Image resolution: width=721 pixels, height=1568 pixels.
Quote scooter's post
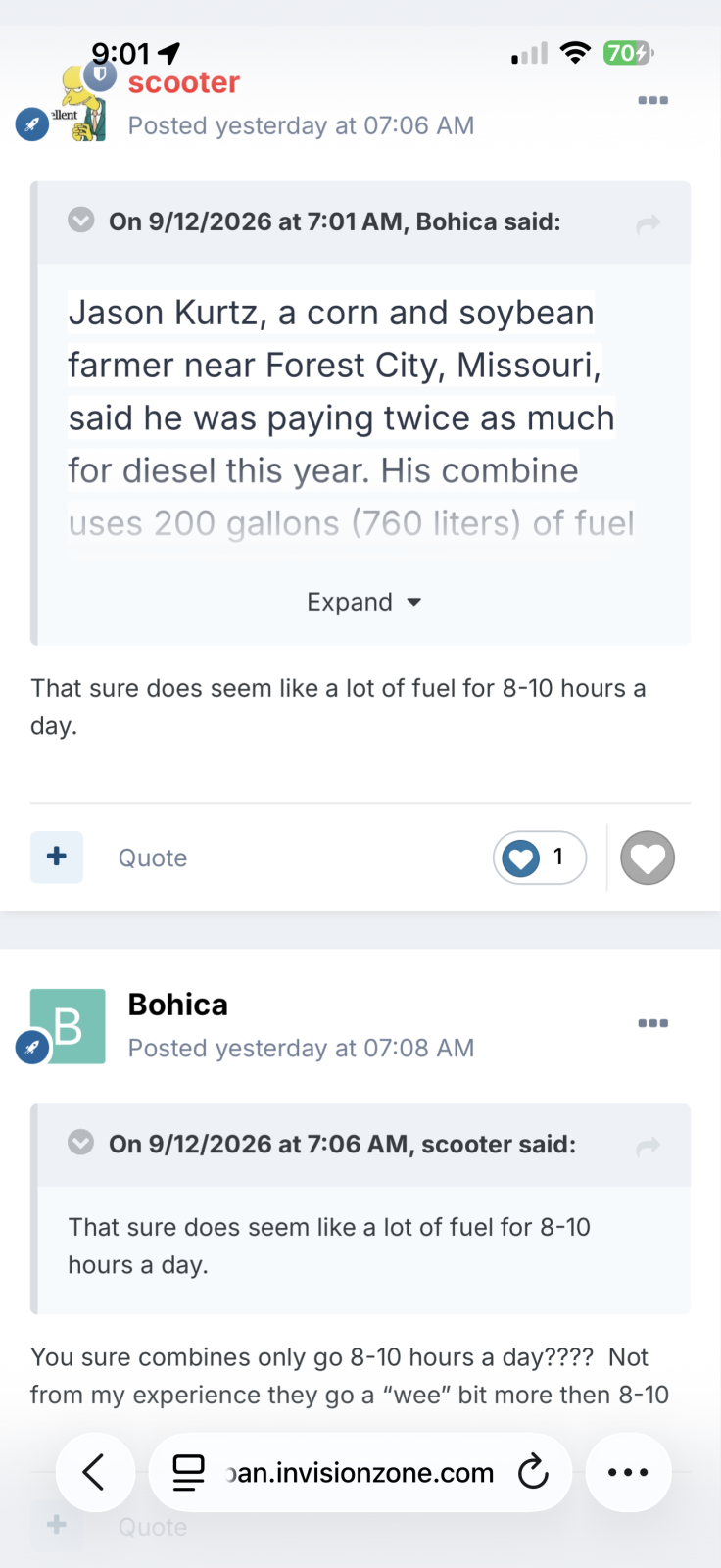pyautogui.click(x=153, y=857)
